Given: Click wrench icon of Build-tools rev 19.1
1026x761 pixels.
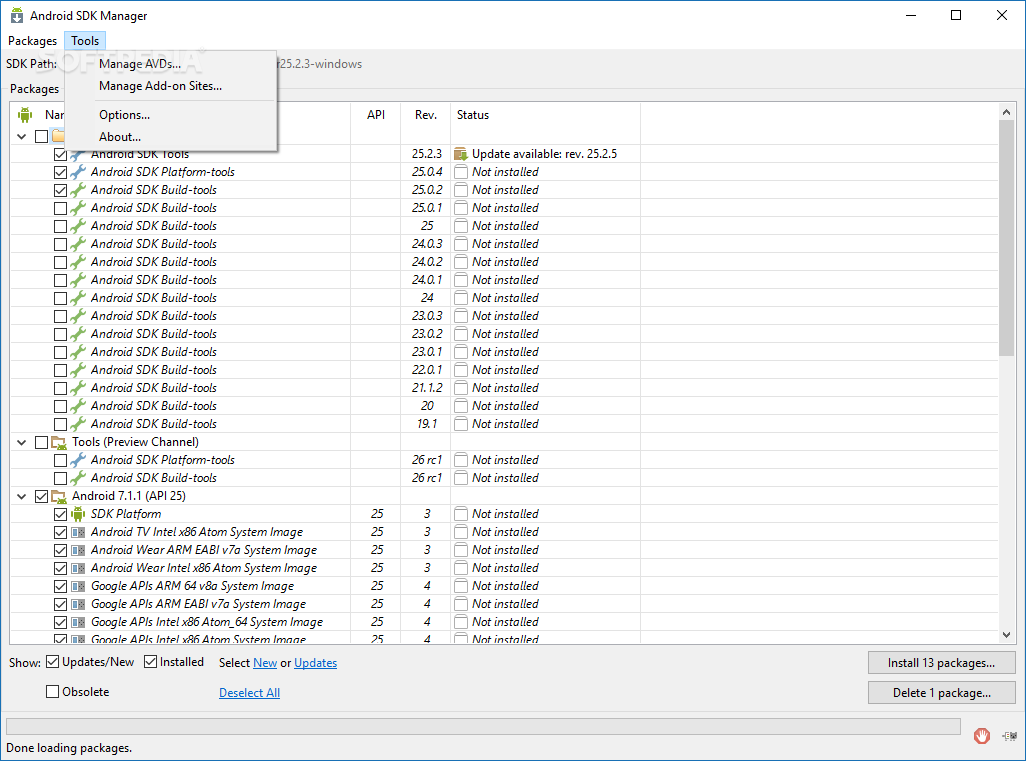Looking at the screenshot, I should (x=78, y=424).
